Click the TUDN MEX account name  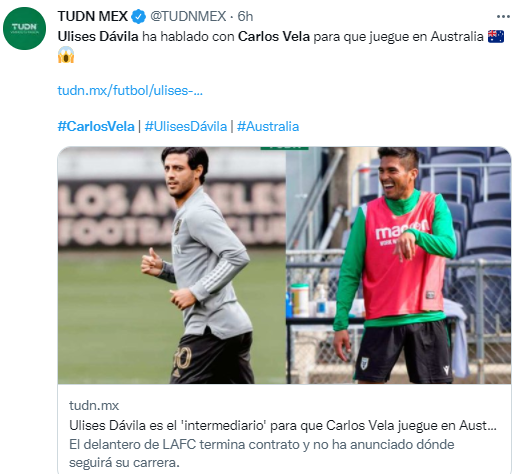click(92, 16)
